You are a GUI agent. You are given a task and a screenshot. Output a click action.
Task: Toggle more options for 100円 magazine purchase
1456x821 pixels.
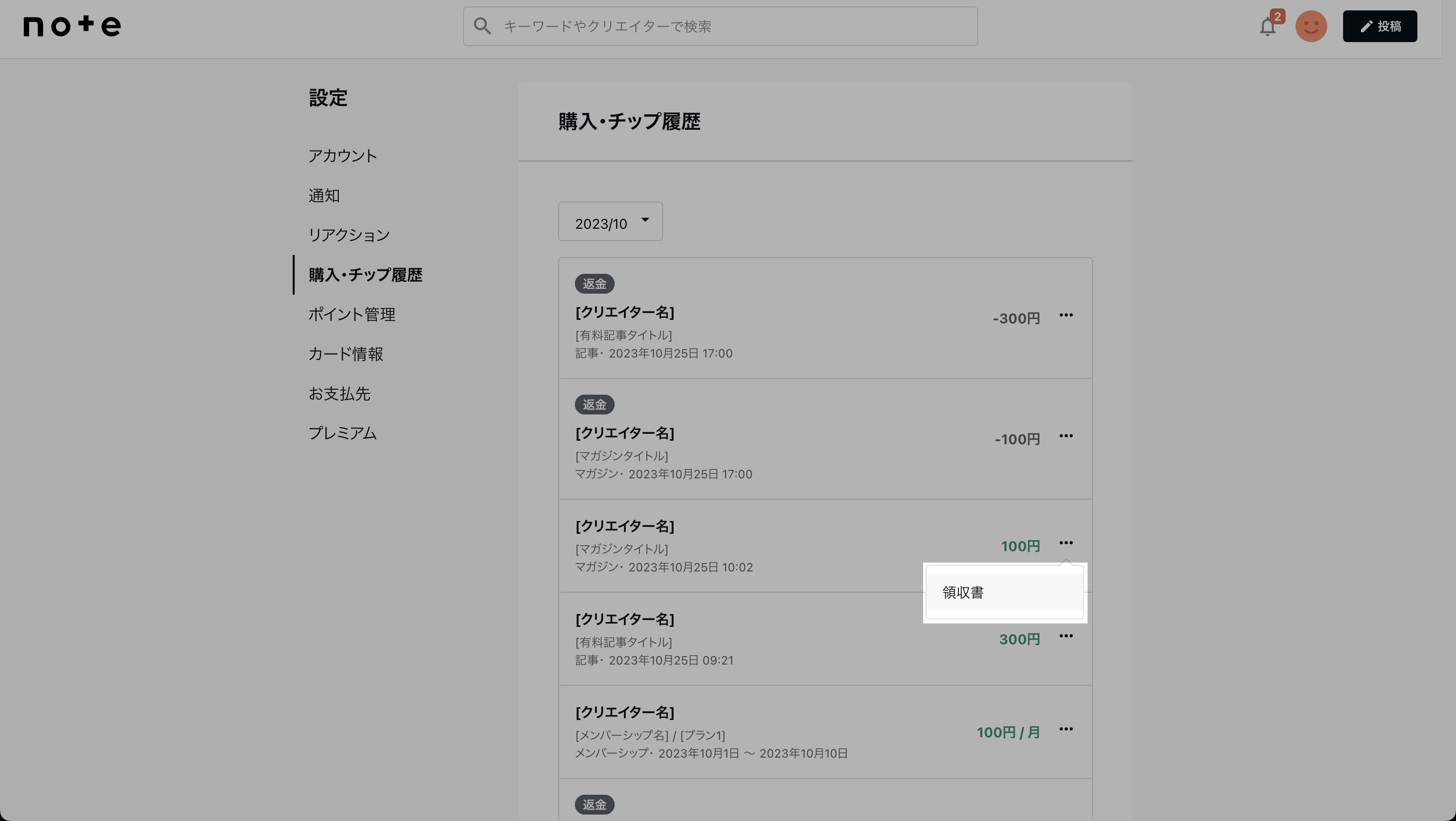tap(1065, 543)
